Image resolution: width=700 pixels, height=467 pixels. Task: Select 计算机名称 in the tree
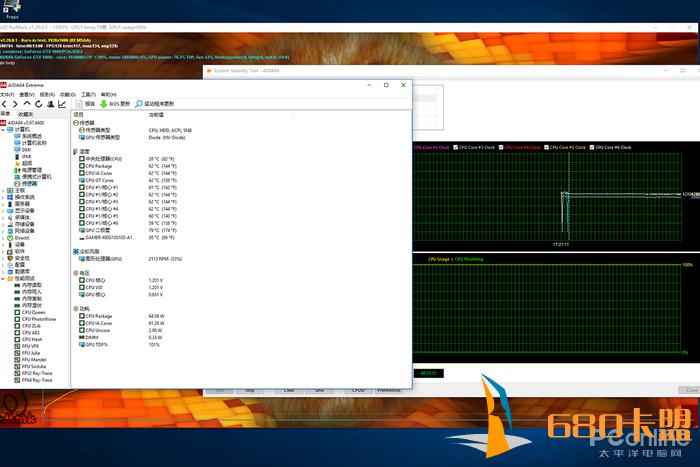(x=31, y=143)
